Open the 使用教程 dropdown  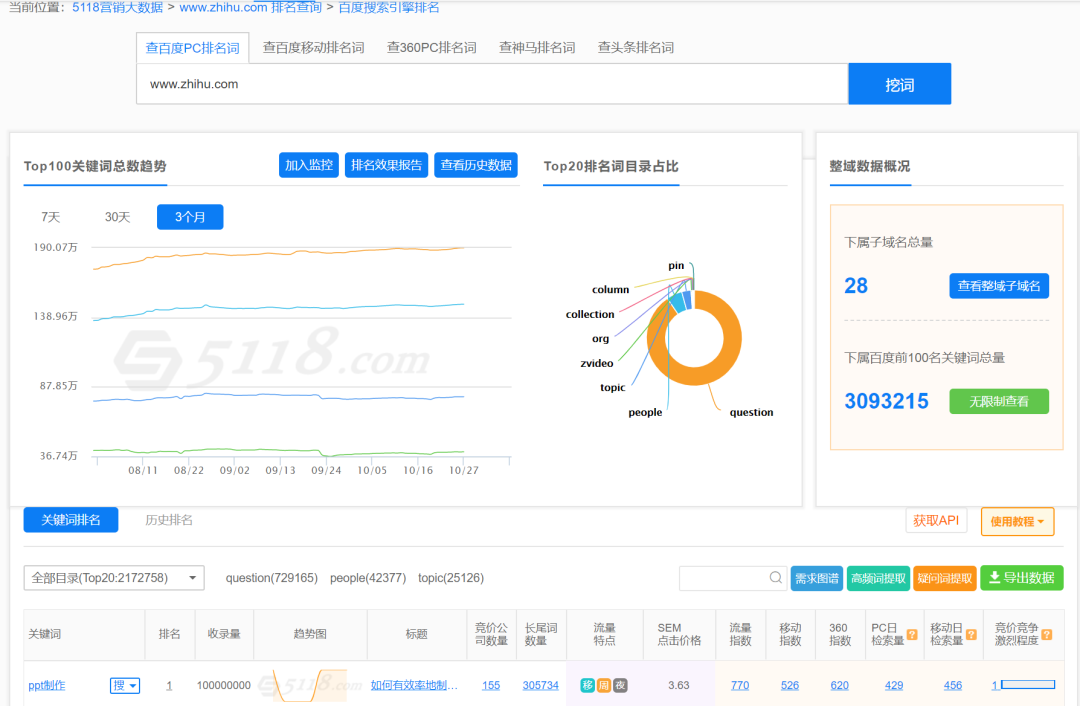click(1017, 521)
